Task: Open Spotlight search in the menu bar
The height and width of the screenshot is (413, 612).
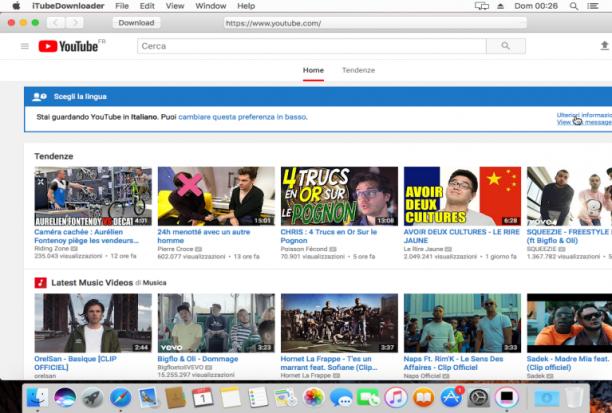Action: 573,6
